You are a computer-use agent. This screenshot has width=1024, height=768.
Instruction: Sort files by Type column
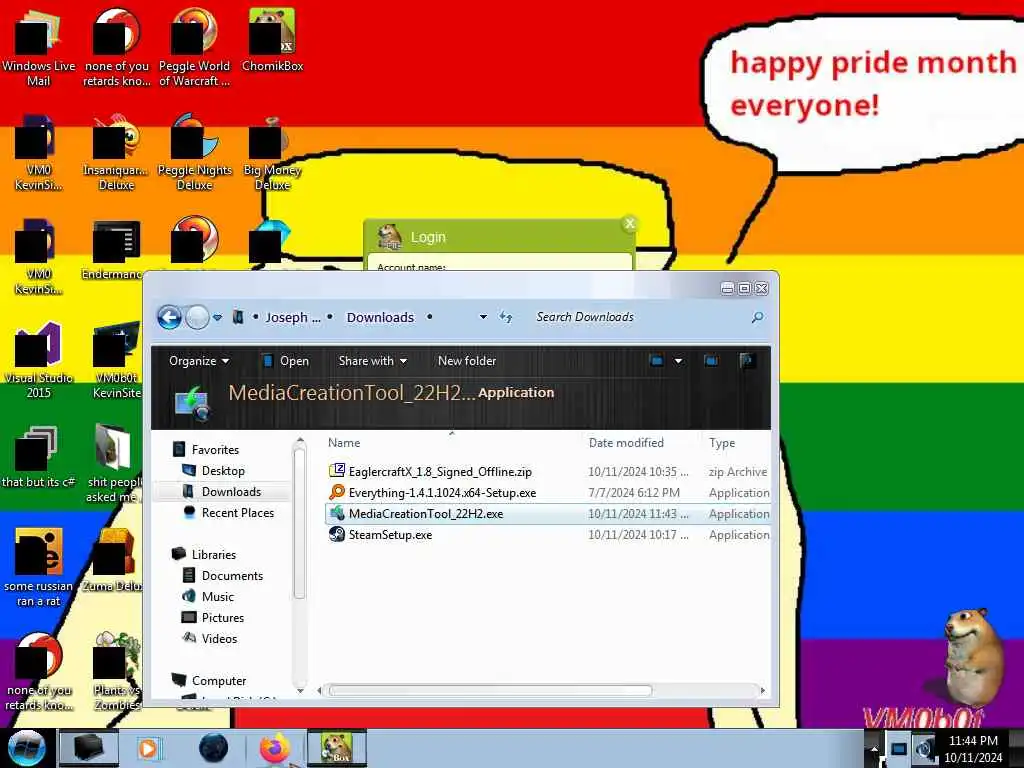(x=722, y=443)
